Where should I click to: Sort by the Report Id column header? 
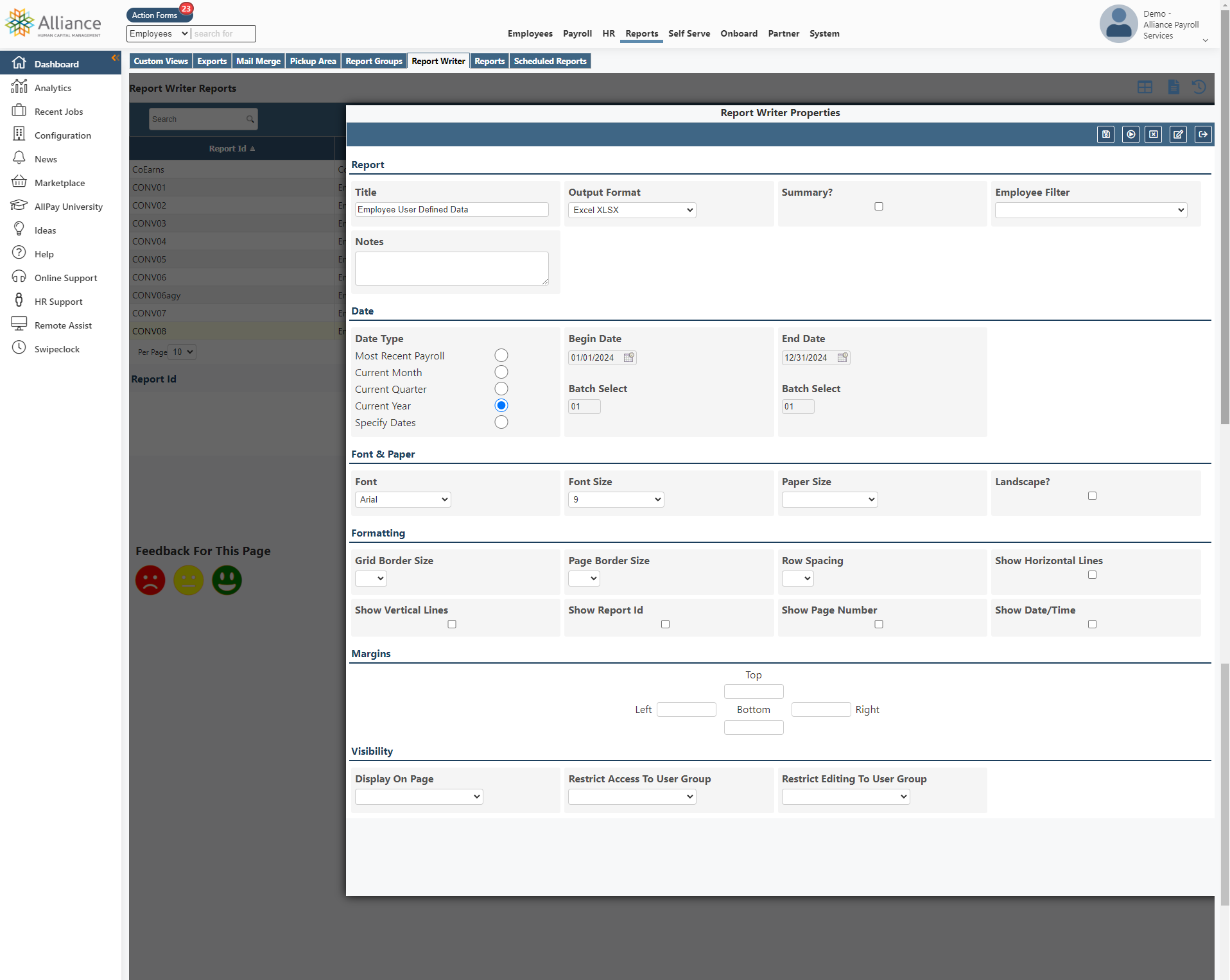(232, 149)
